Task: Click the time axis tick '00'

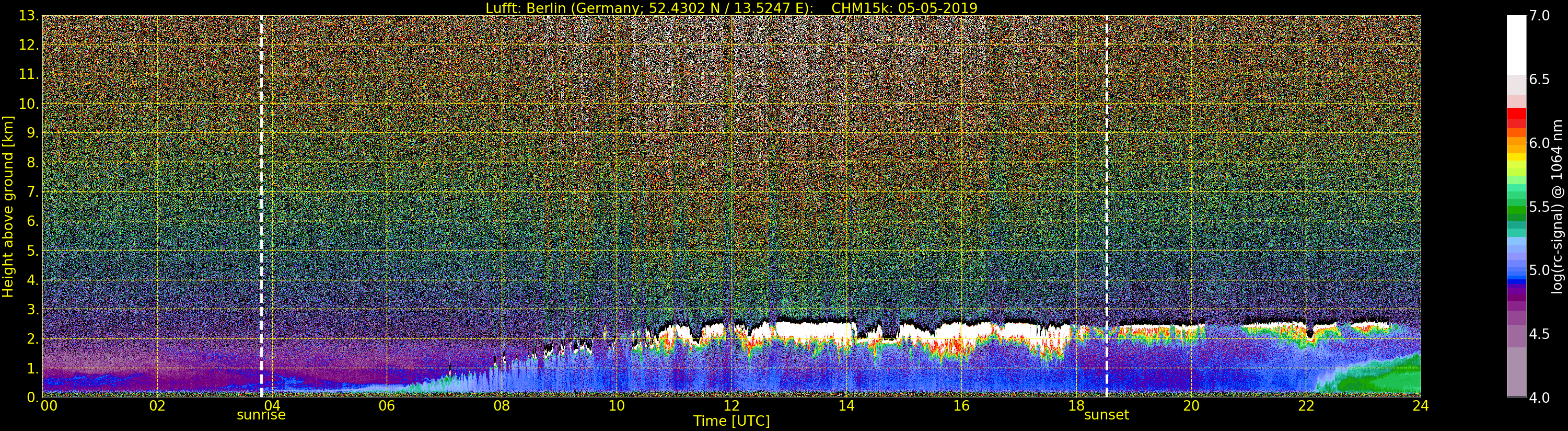Action: [49, 405]
